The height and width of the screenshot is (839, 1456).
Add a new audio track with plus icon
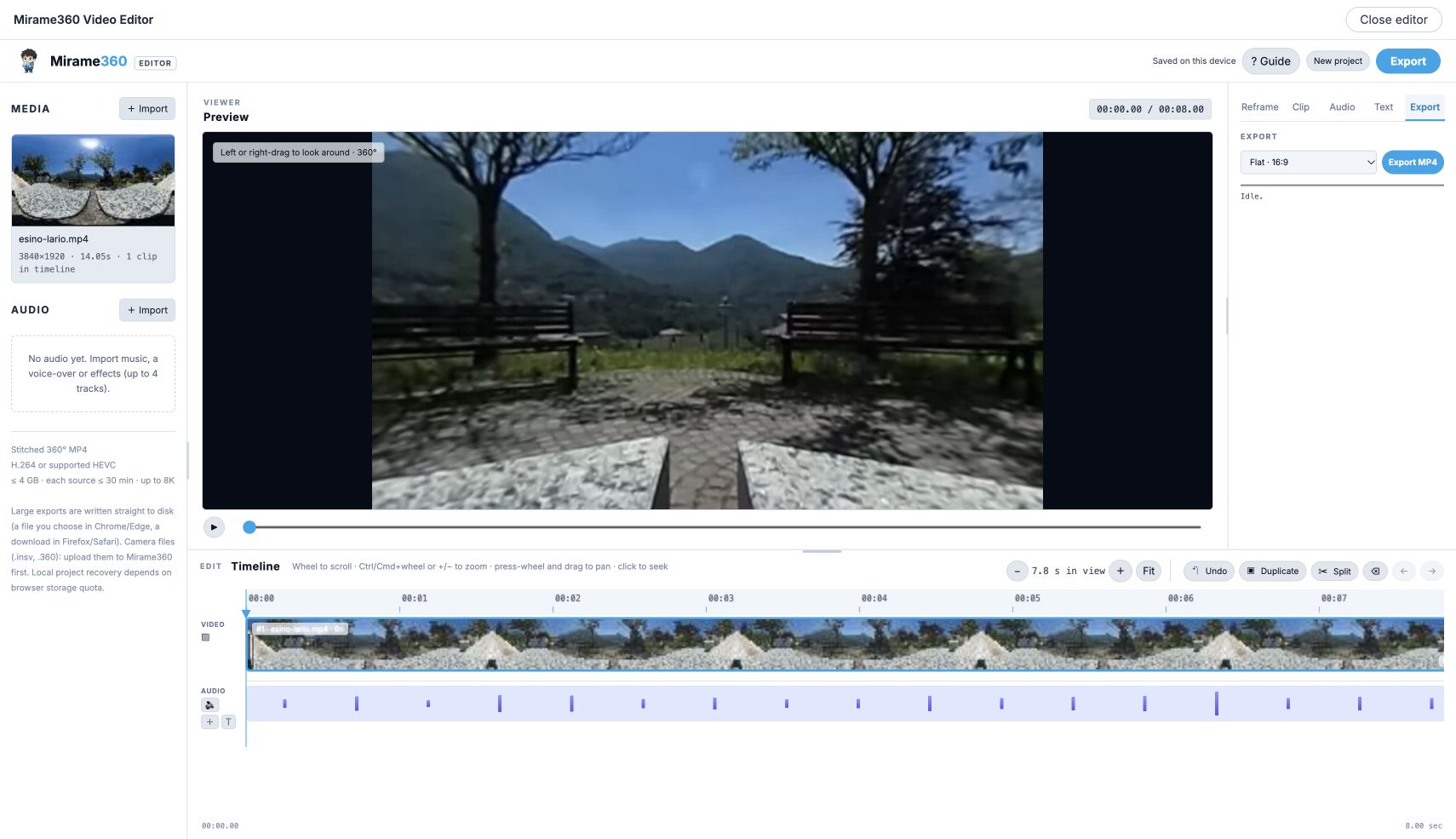209,722
